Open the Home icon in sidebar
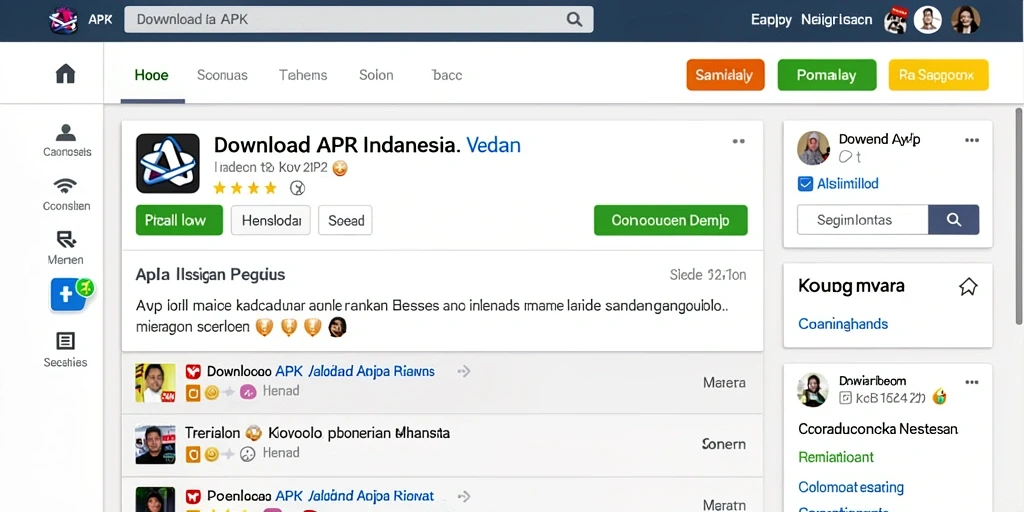 tap(65, 74)
